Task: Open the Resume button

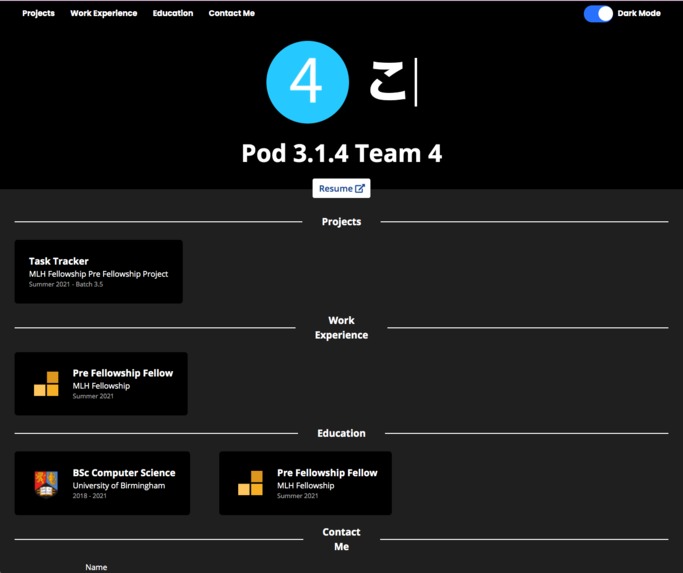Action: pos(342,188)
